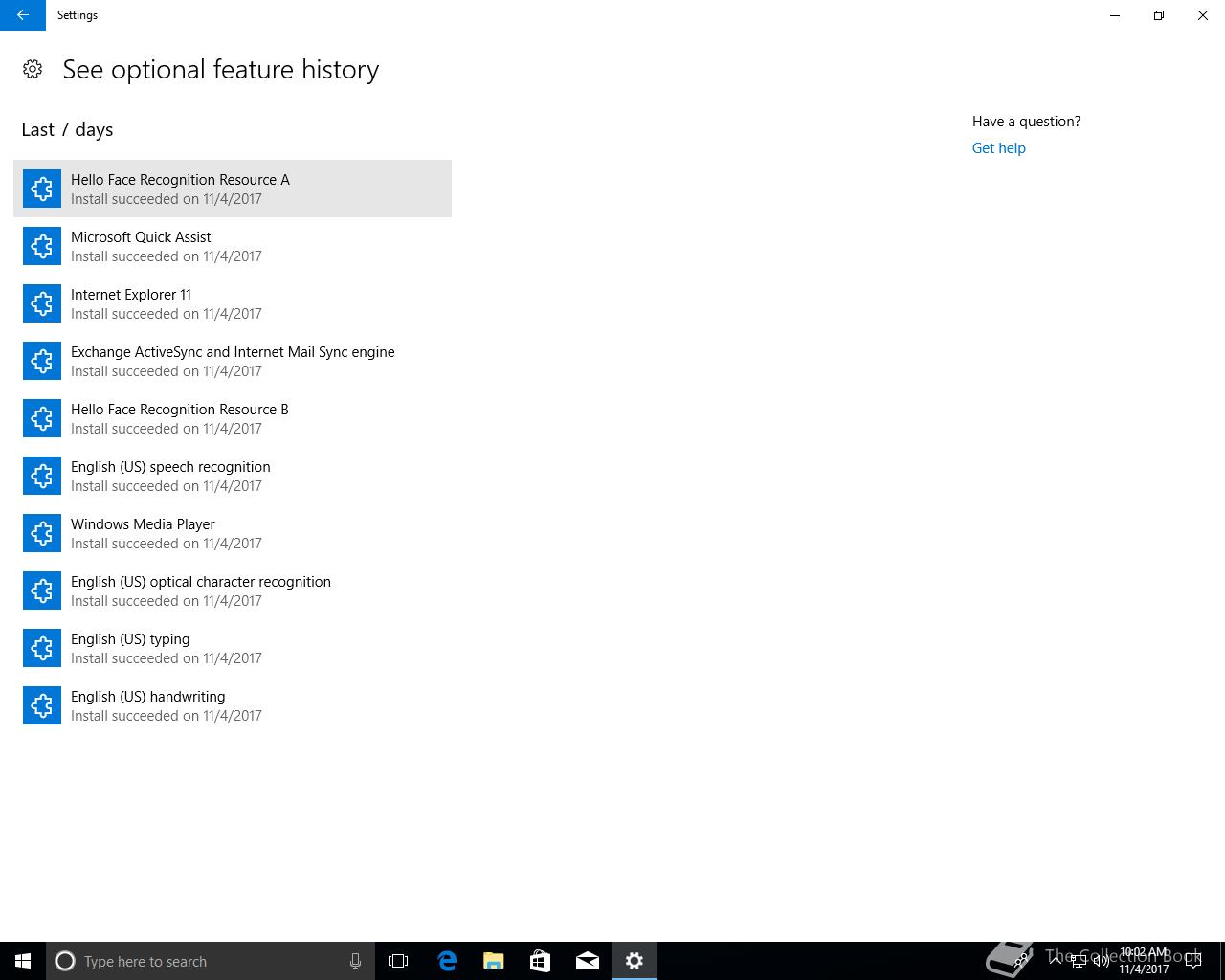
Task: Open the Get help link
Action: [x=999, y=148]
